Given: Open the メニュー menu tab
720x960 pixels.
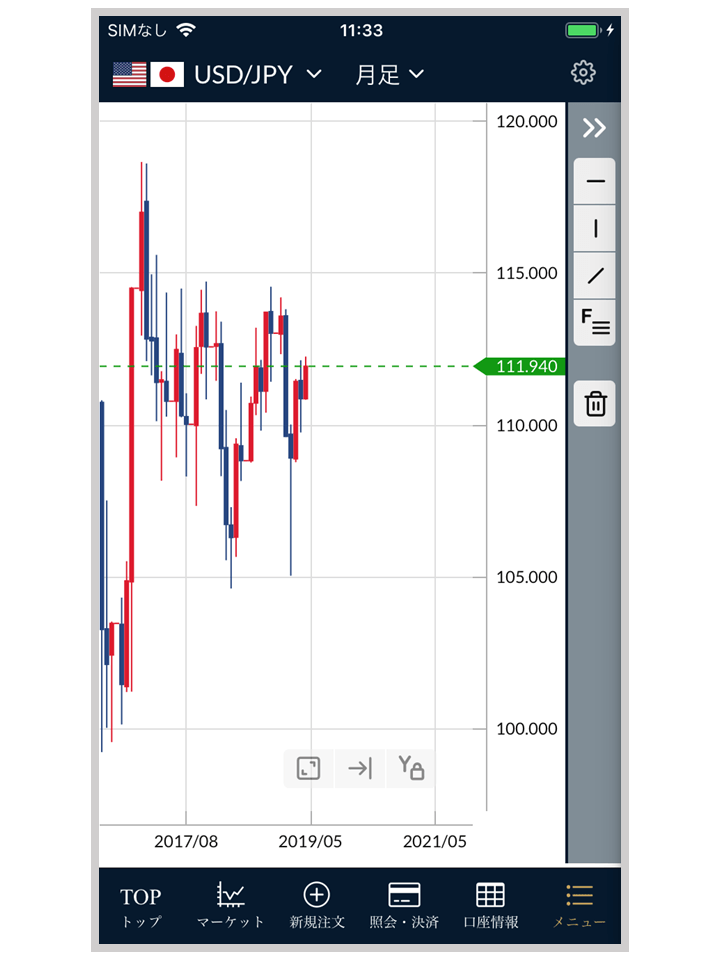Looking at the screenshot, I should [x=579, y=906].
